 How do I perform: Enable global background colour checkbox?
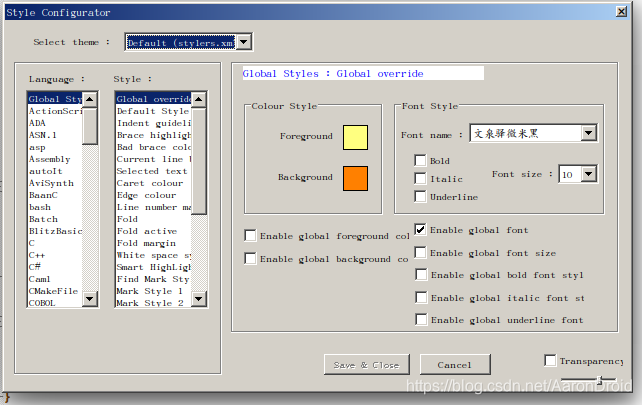250,258
